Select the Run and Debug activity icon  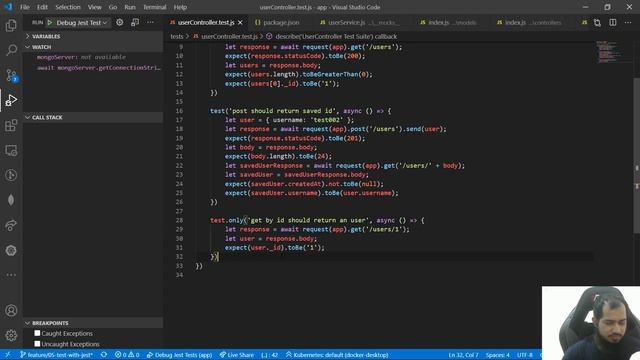pos(11,100)
